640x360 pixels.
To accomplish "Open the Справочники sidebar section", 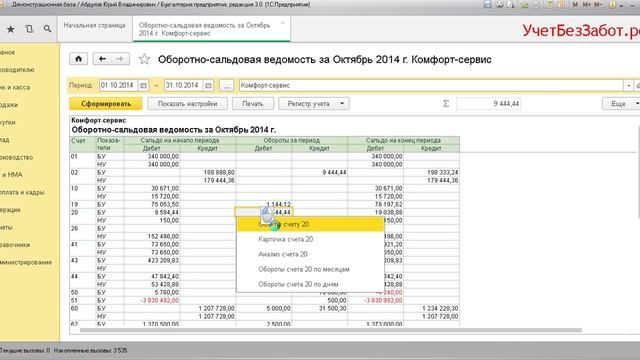I will pyautogui.click(x=15, y=245).
